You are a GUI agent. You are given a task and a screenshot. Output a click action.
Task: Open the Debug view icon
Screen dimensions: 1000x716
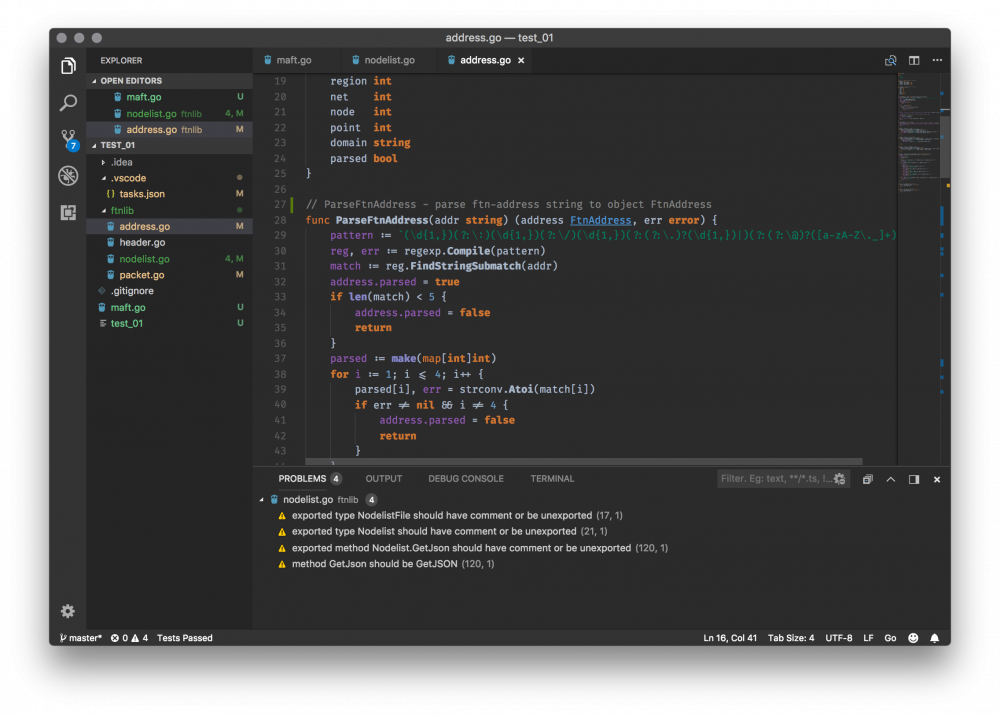(68, 176)
